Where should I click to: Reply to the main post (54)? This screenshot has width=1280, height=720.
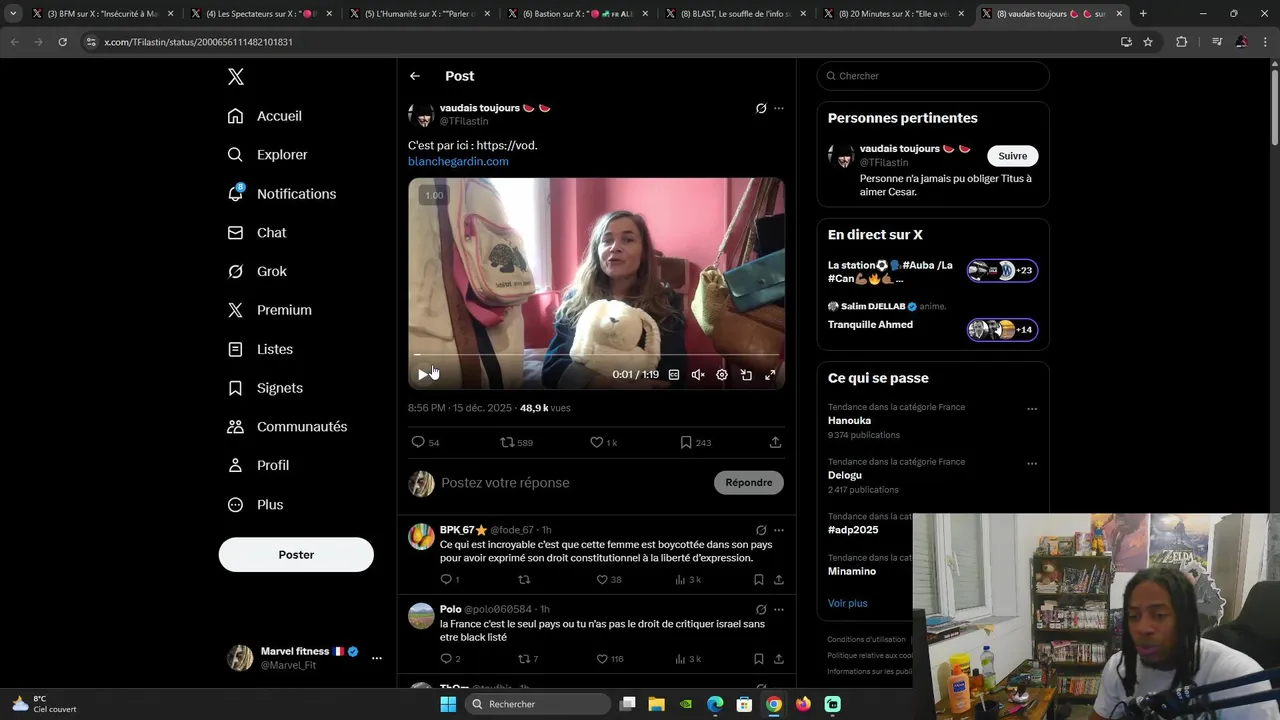[x=425, y=442]
